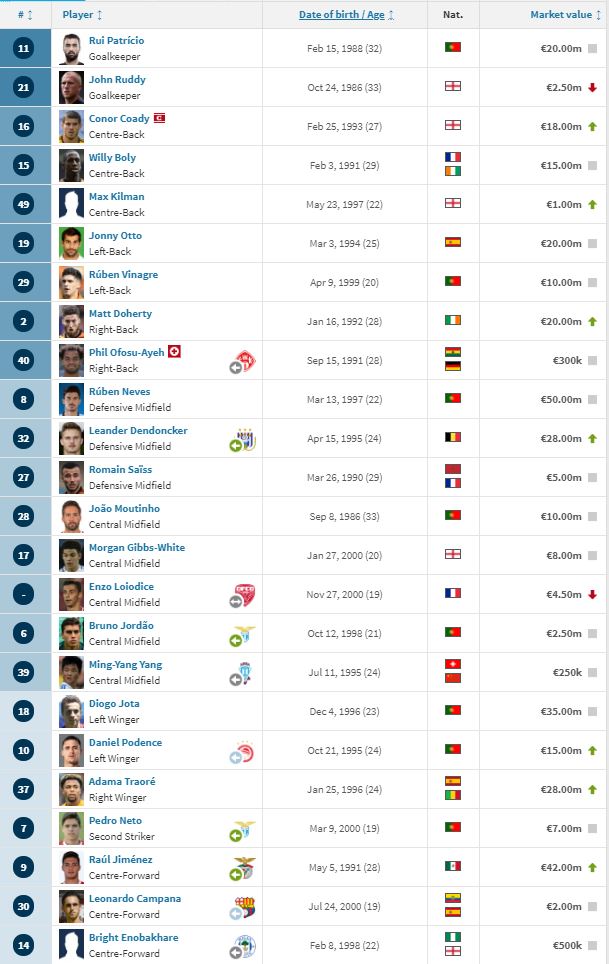Sort table by the # column
The image size is (609, 964).
pos(25,15)
